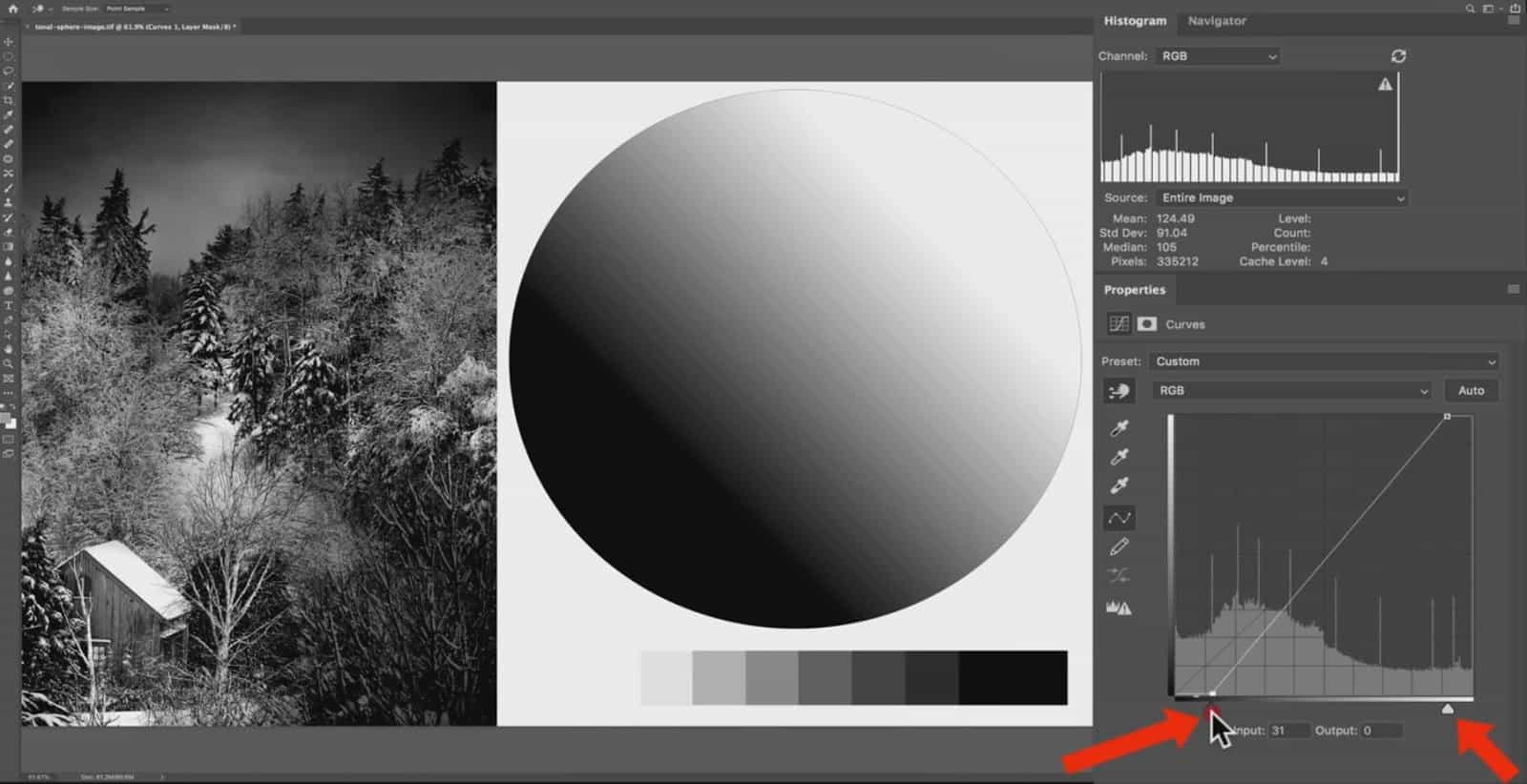Click the black point input slider
The height and width of the screenshot is (784, 1527).
[1212, 709]
